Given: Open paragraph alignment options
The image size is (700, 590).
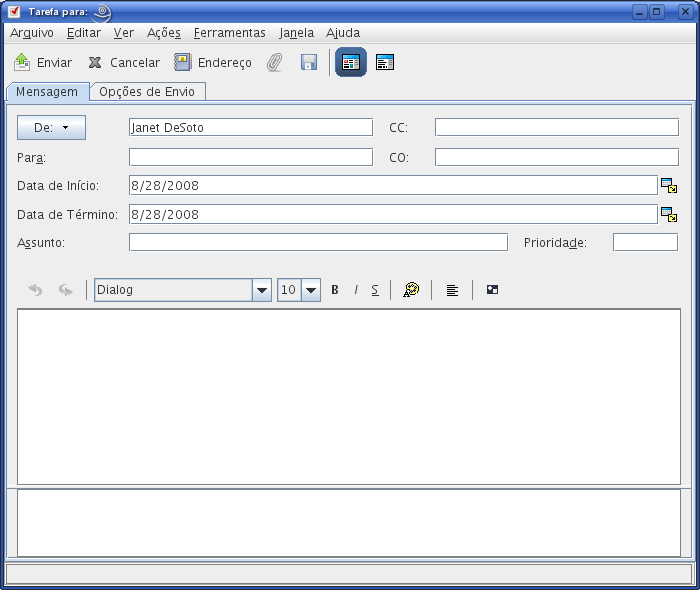Looking at the screenshot, I should click(x=452, y=290).
